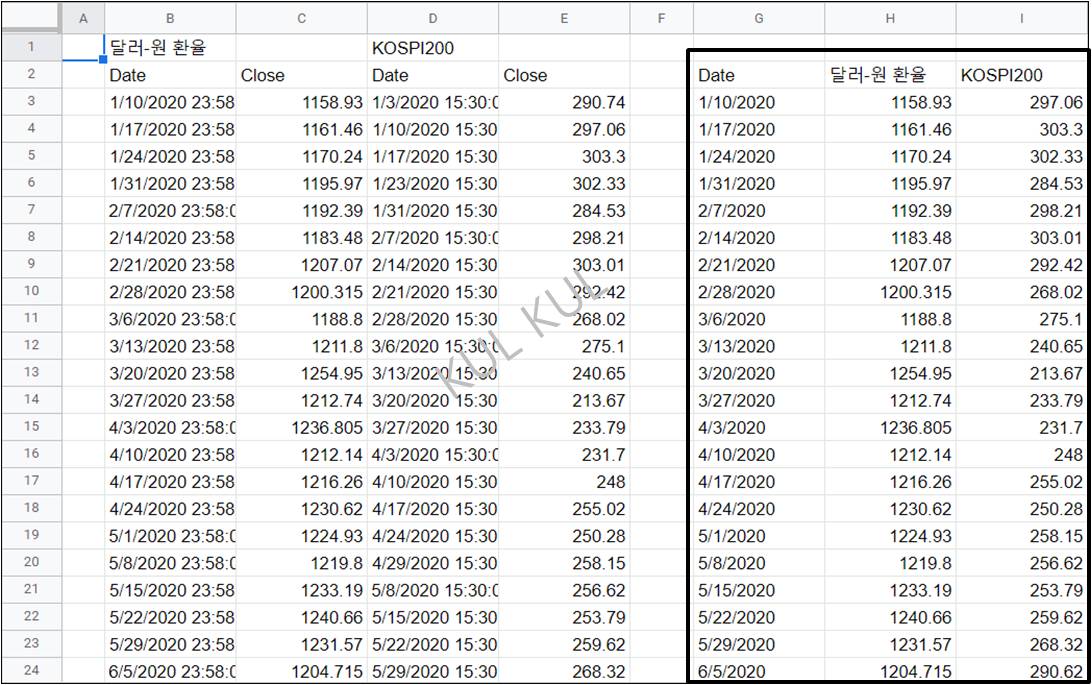Select cell 290.62 in column I

[1021, 671]
